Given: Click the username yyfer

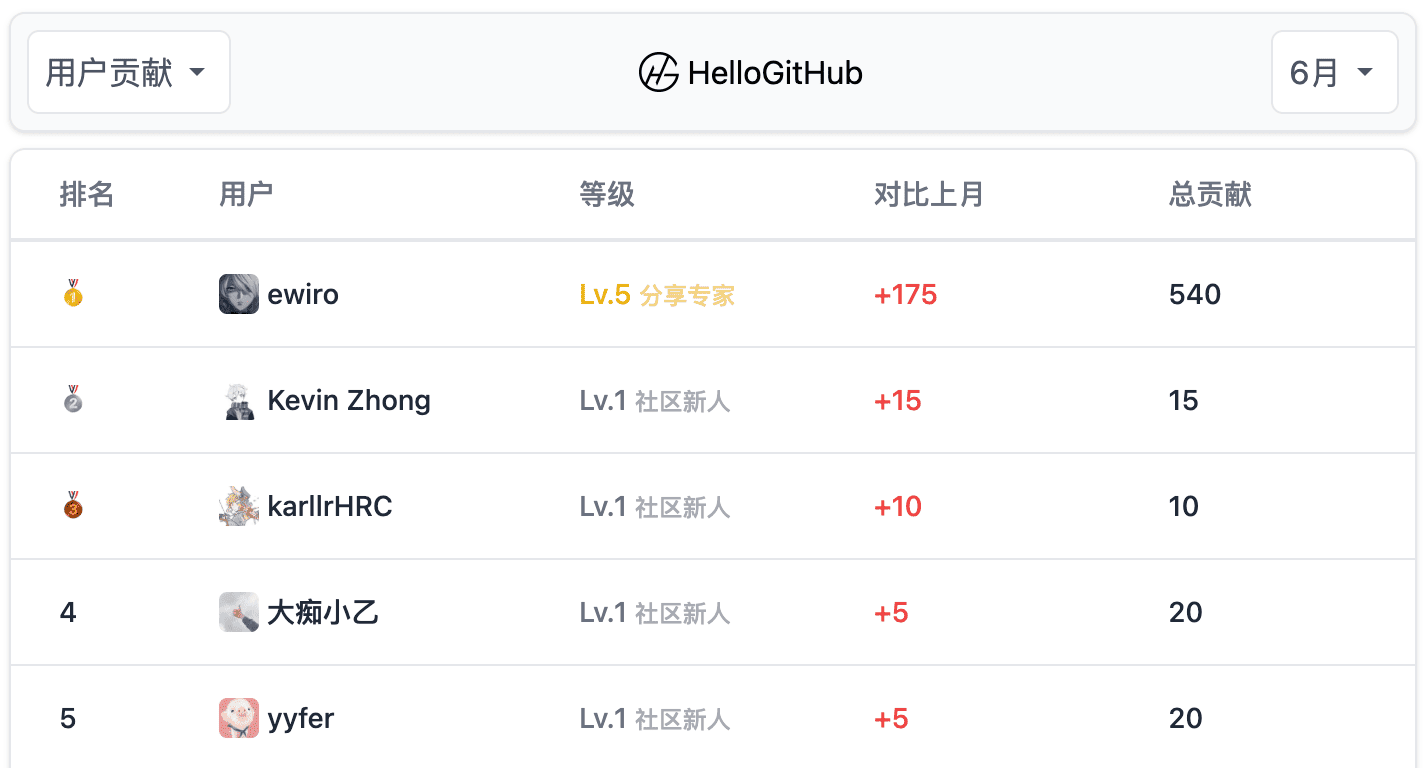Looking at the screenshot, I should tap(301, 718).
